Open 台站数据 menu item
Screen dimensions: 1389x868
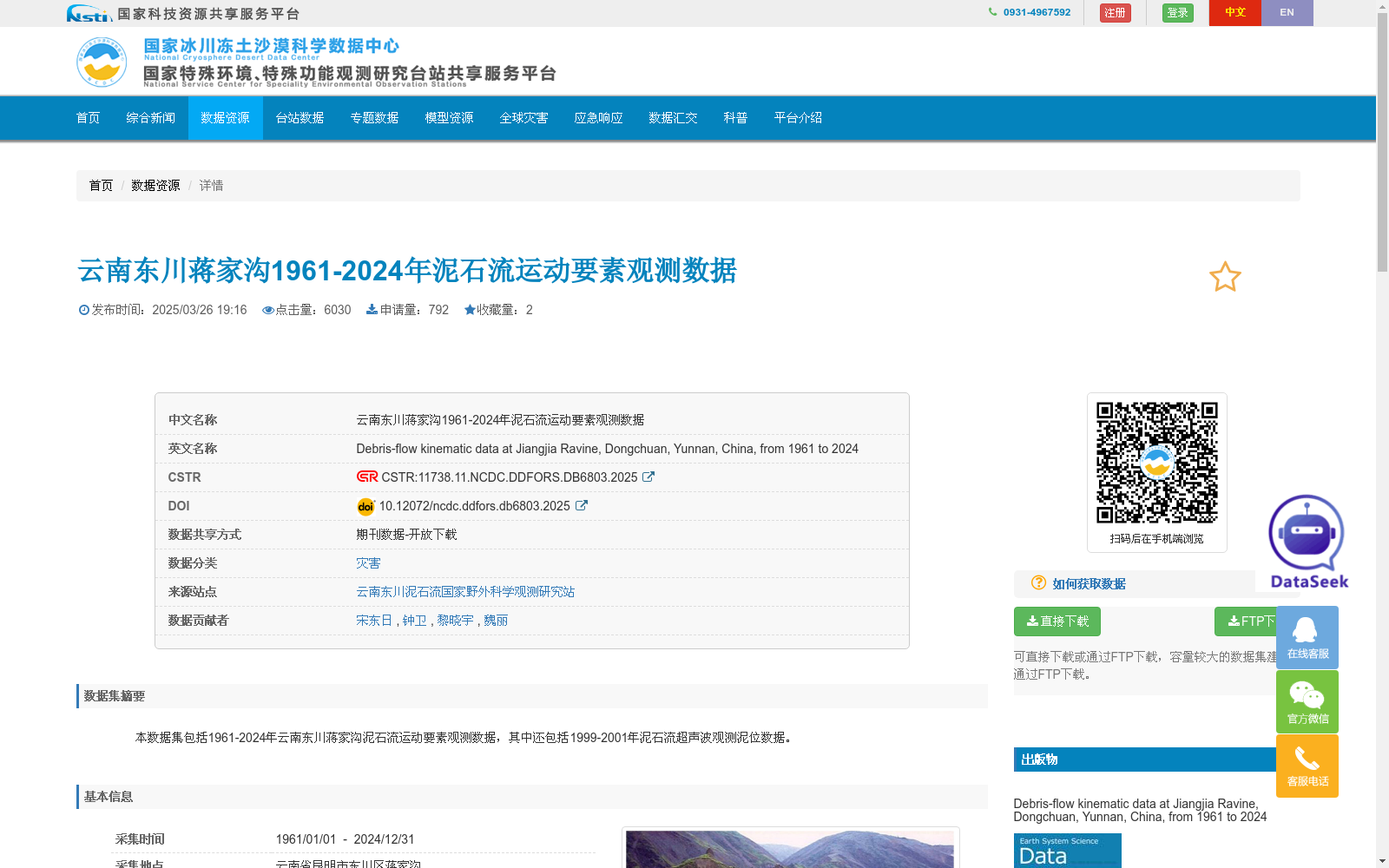point(300,118)
